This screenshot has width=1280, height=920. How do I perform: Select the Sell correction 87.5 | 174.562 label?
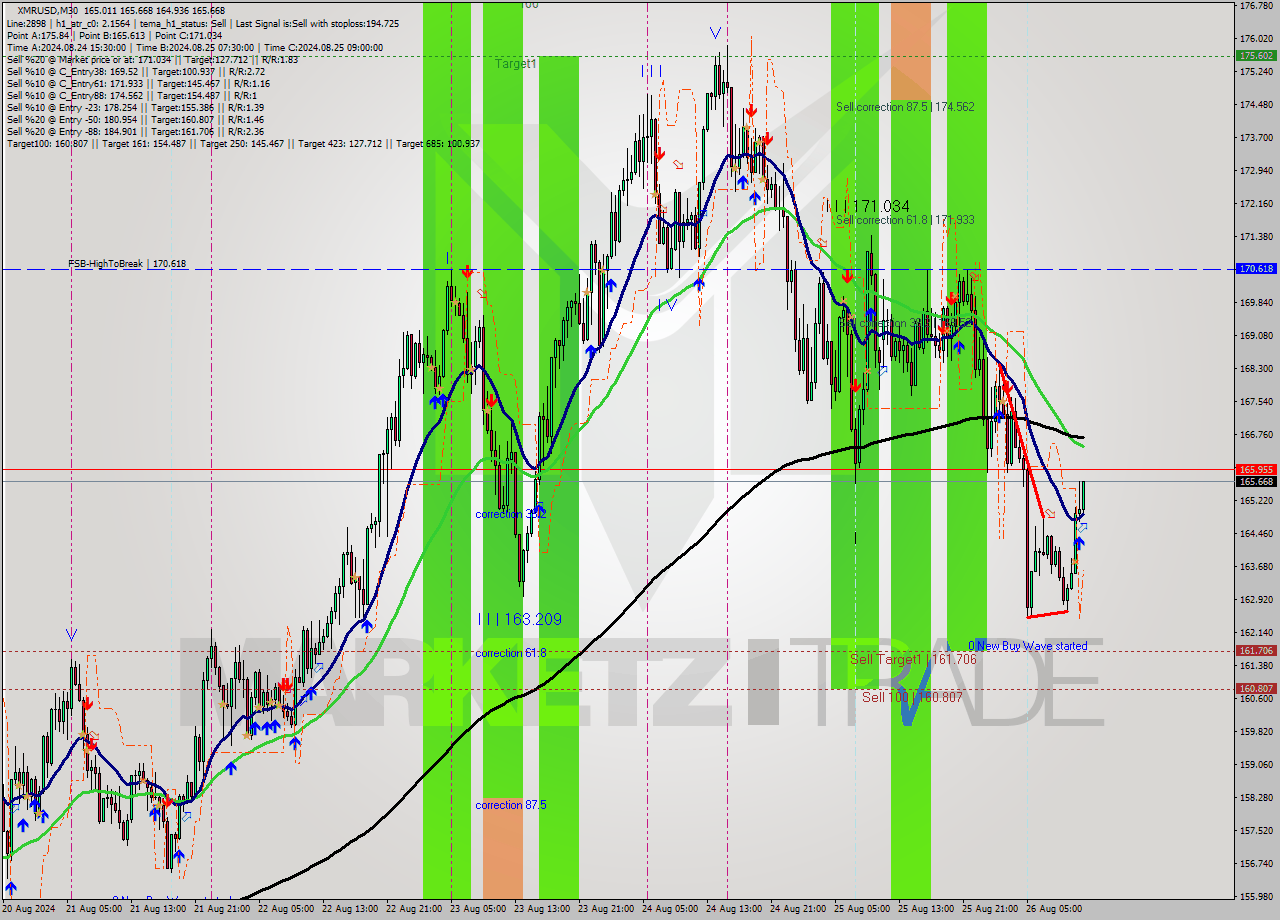tap(905, 106)
